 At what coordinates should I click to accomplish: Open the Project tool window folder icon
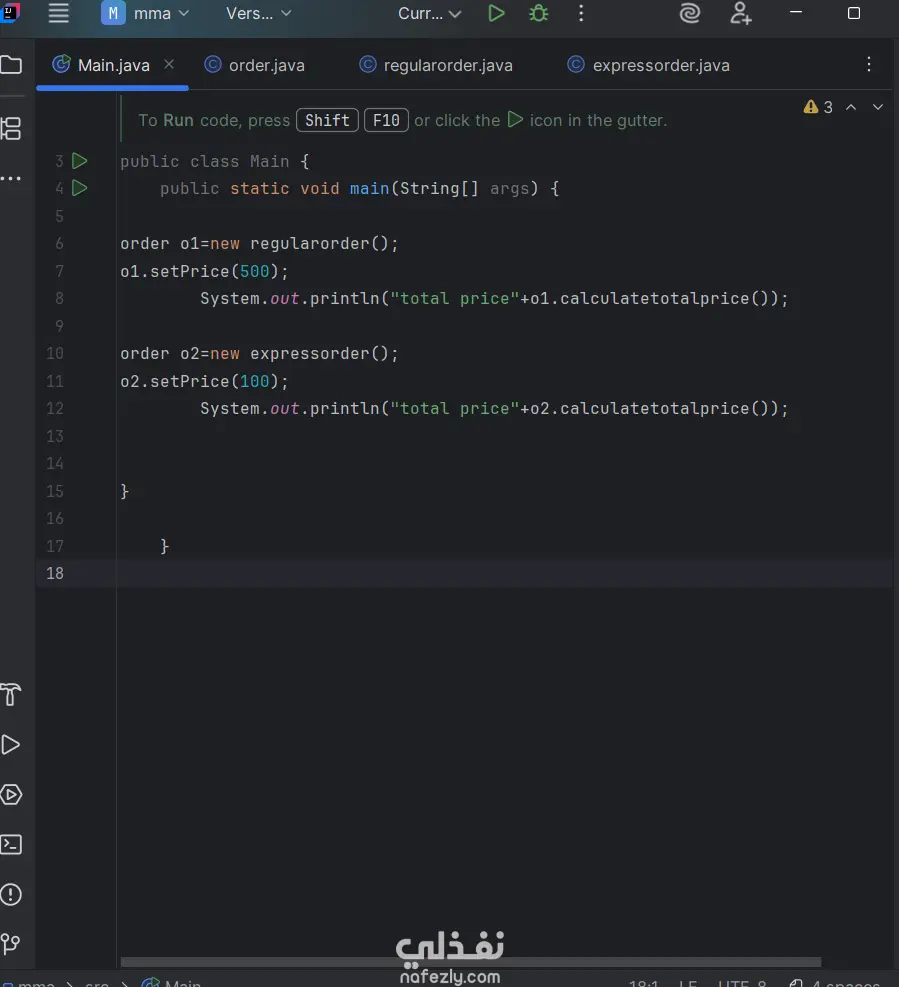(x=11, y=65)
